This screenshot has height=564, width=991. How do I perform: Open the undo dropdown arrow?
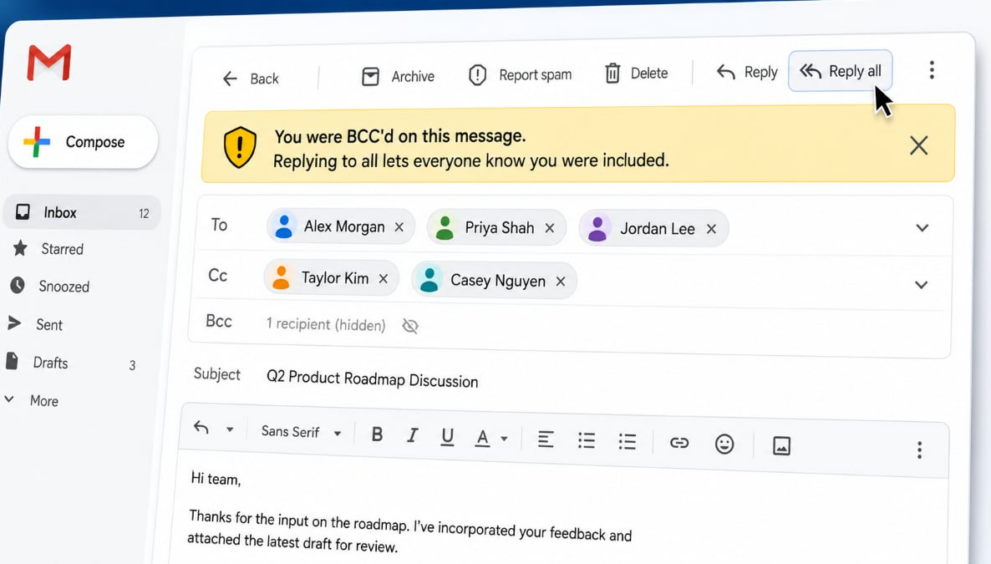coord(230,429)
